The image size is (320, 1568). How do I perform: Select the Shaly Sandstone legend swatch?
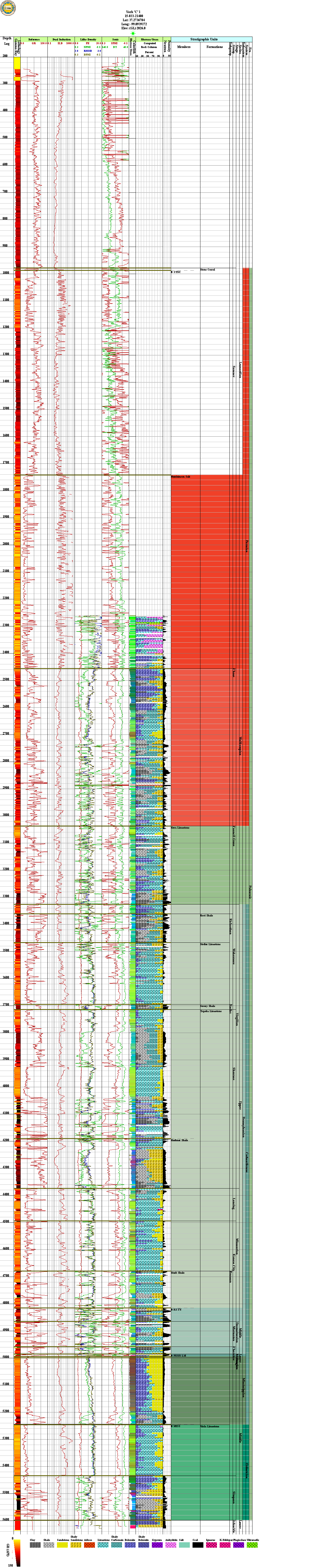(x=76, y=1546)
